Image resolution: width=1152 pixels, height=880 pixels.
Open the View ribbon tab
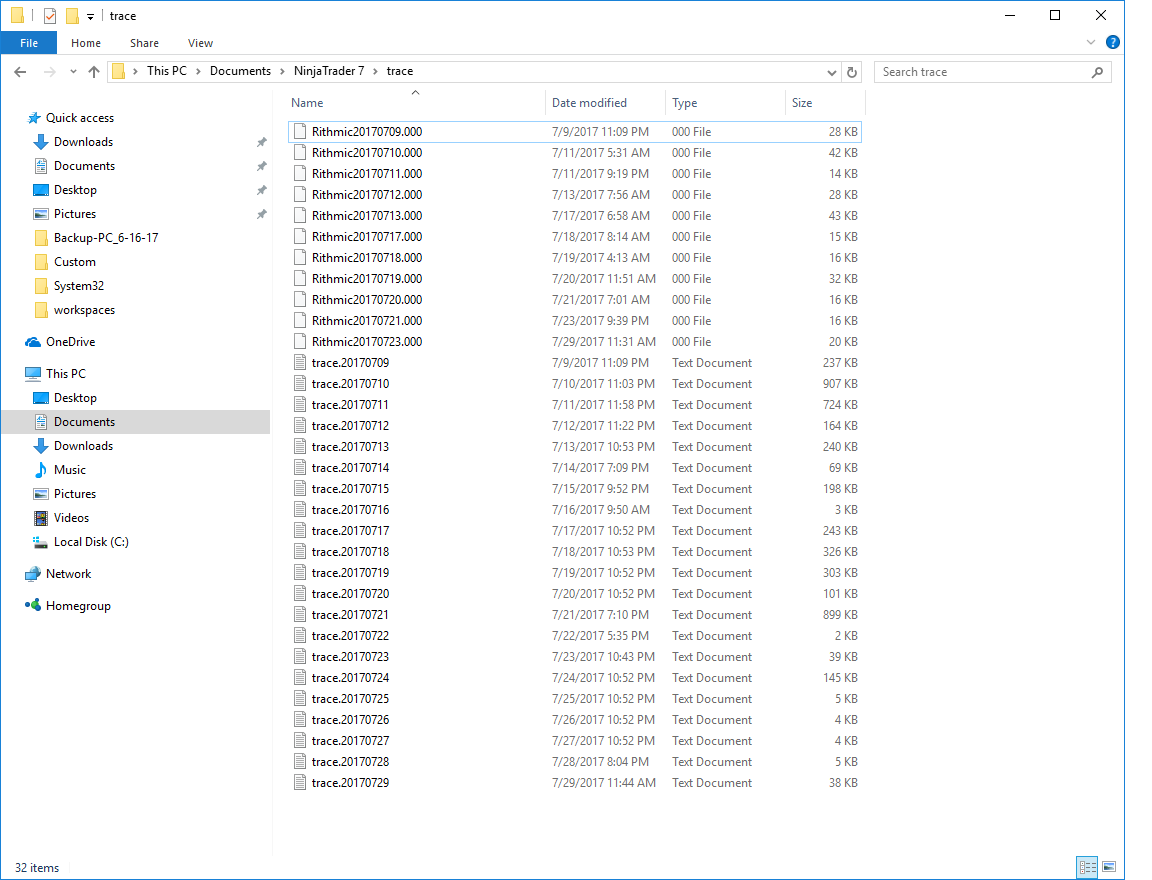(x=201, y=43)
